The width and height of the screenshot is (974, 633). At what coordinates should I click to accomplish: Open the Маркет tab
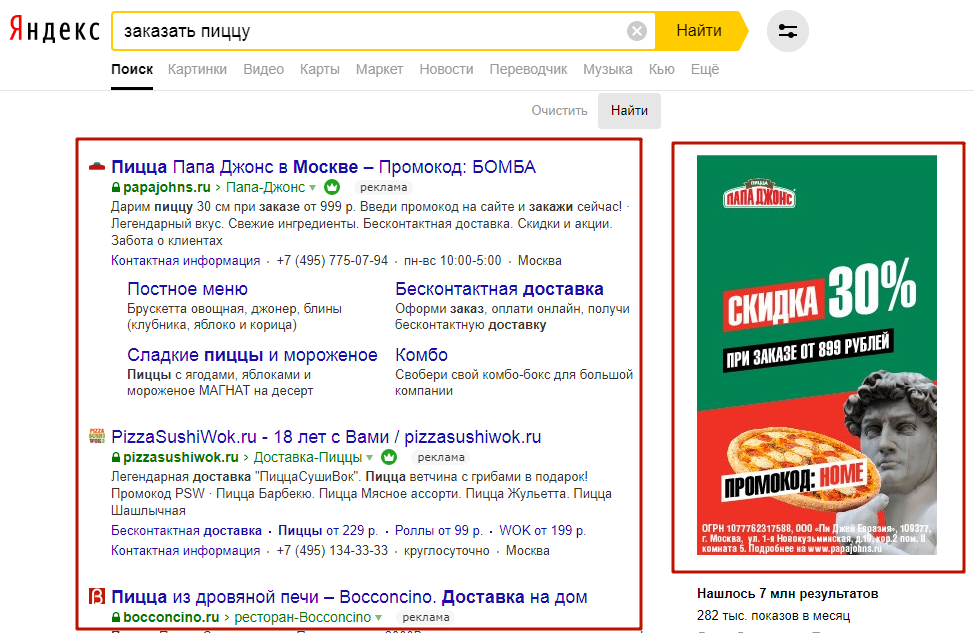(380, 70)
